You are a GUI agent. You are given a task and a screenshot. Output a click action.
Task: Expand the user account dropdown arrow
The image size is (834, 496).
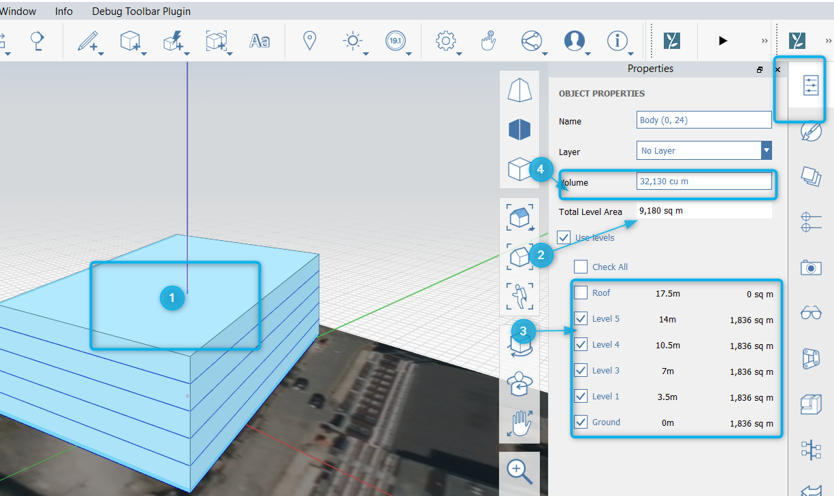coord(588,54)
